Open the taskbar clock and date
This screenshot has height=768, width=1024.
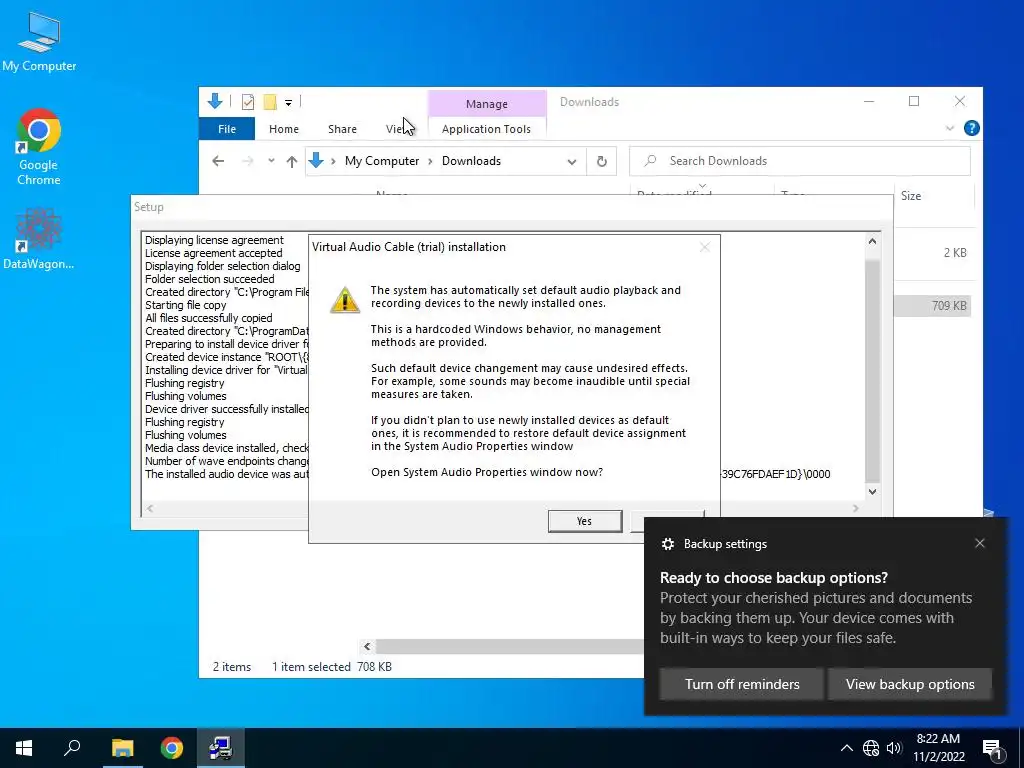coord(938,748)
